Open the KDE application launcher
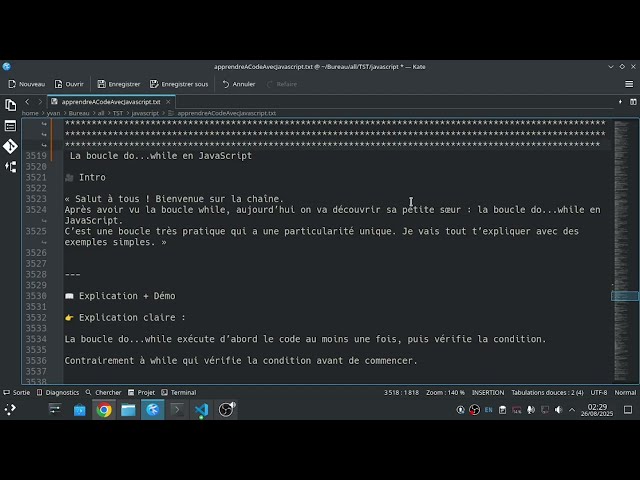640x480 pixels. coord(10,409)
